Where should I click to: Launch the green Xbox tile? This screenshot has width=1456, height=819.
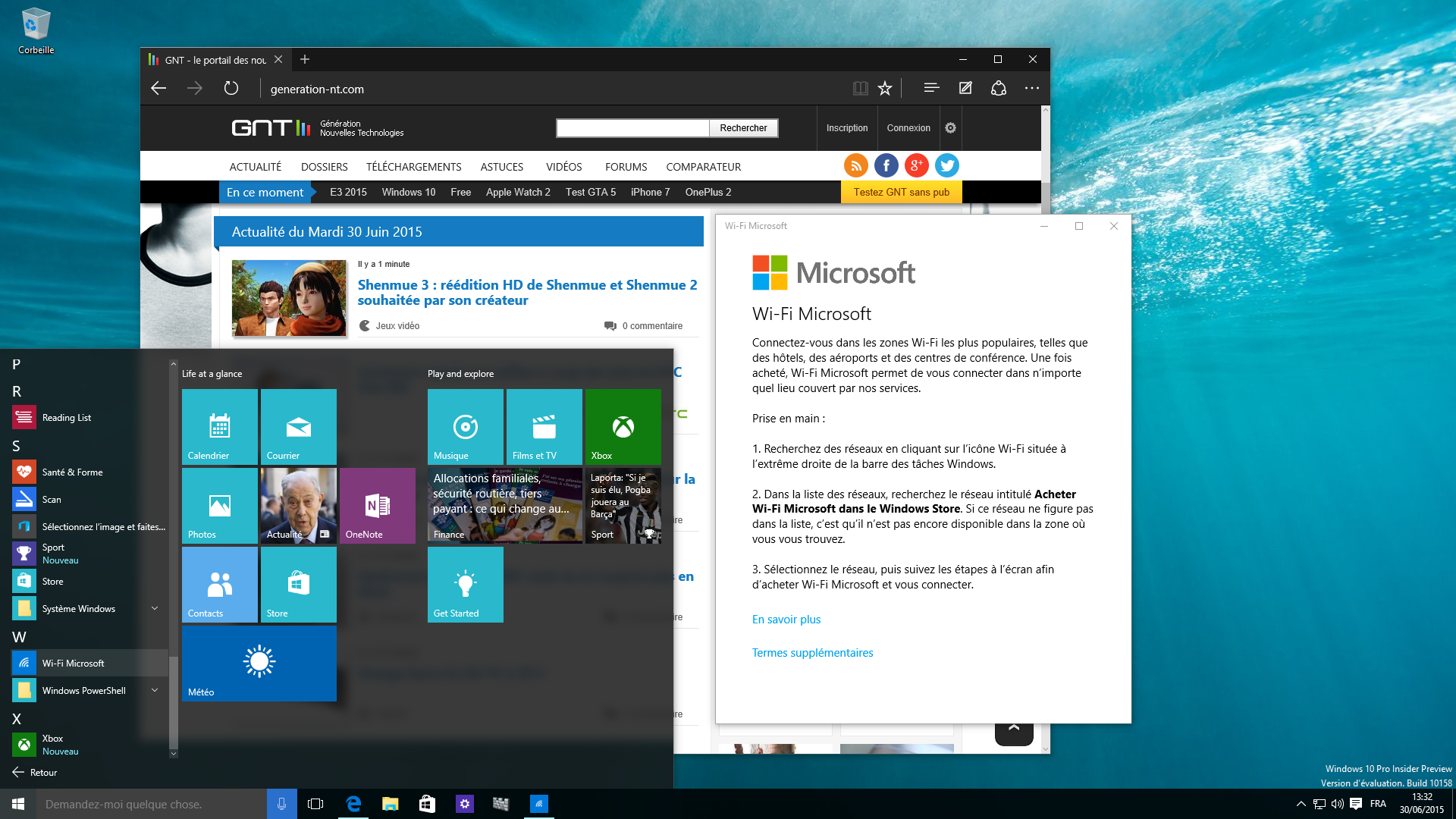[623, 427]
